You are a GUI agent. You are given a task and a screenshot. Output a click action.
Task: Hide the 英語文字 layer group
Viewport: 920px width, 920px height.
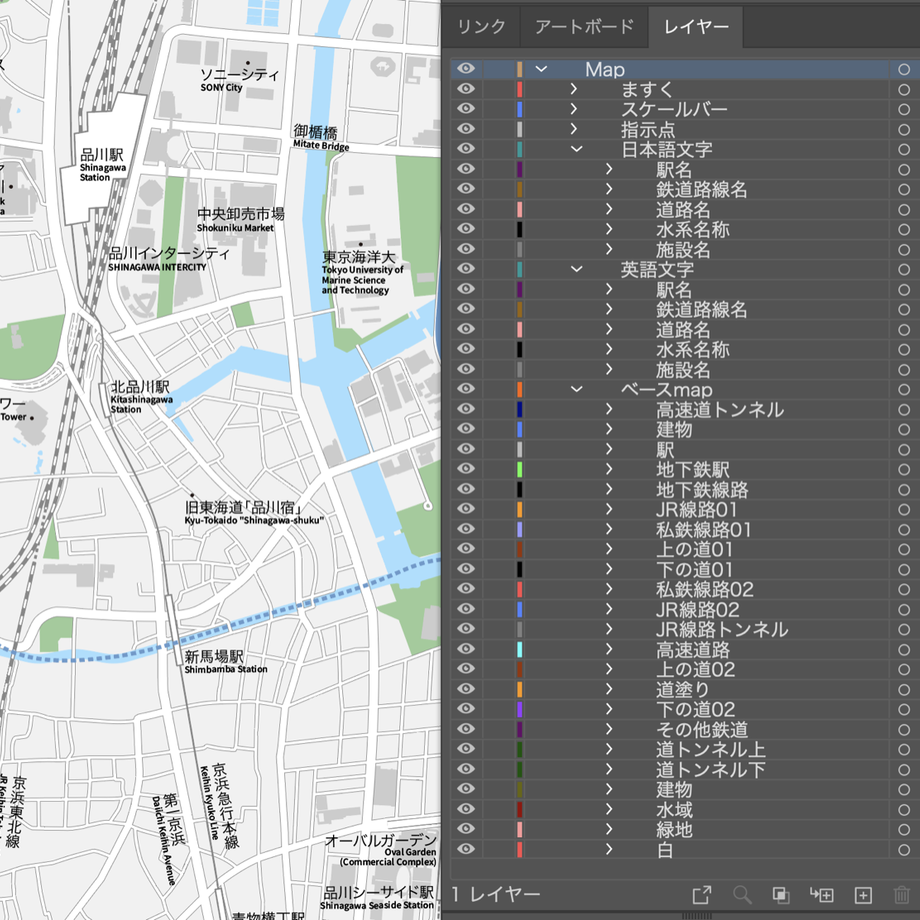coord(466,269)
